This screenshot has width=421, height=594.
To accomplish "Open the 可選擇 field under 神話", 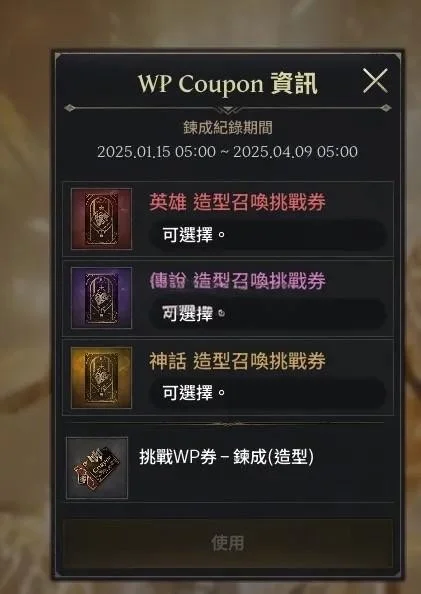I will [x=268, y=393].
